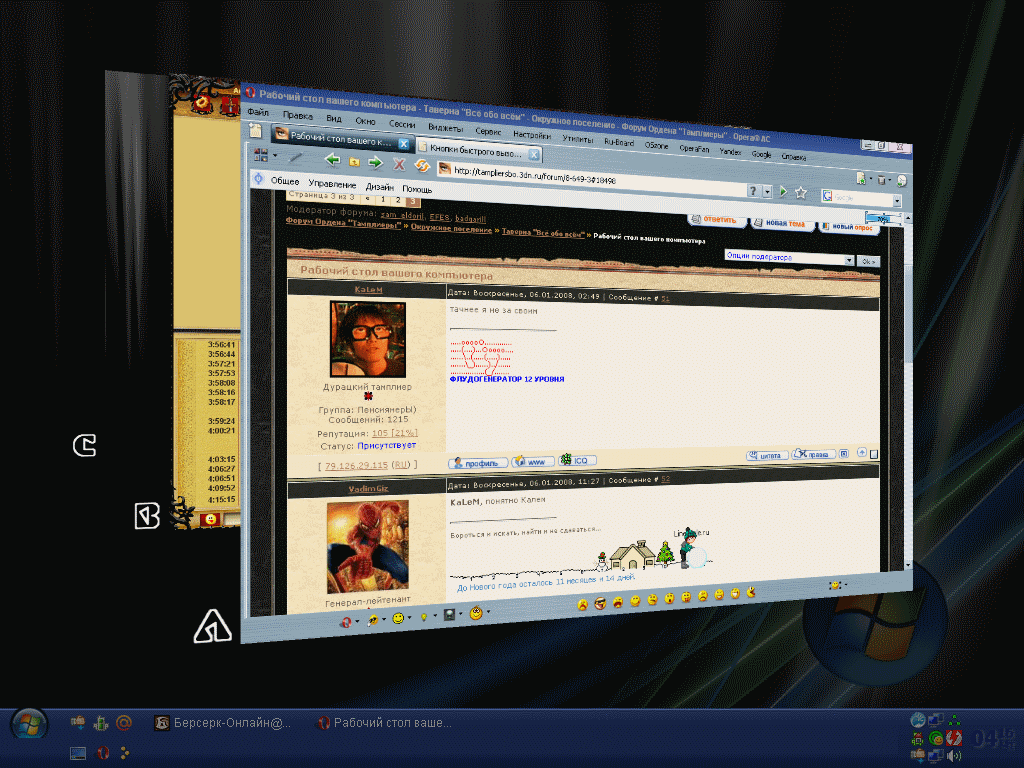Click the green play arrow in address bar
This screenshot has width=1024, height=768.
coord(783,192)
